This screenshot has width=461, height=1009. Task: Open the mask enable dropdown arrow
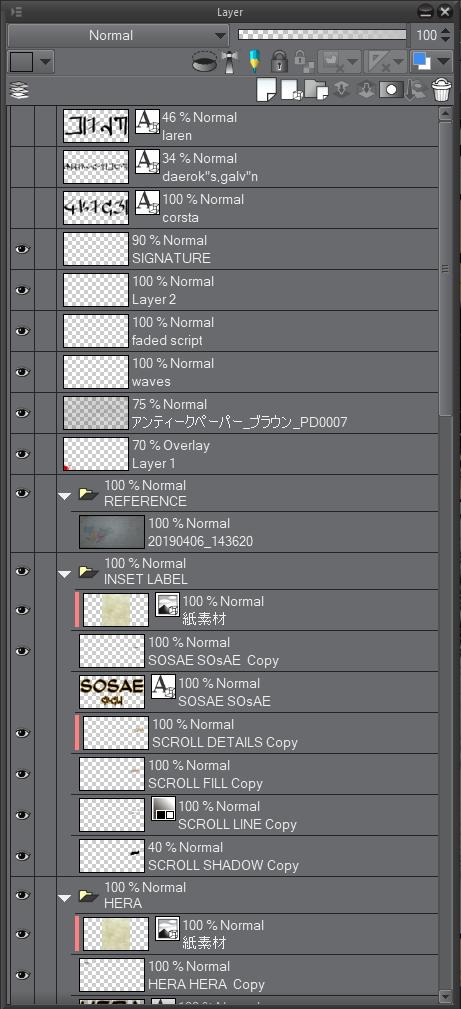(353, 62)
